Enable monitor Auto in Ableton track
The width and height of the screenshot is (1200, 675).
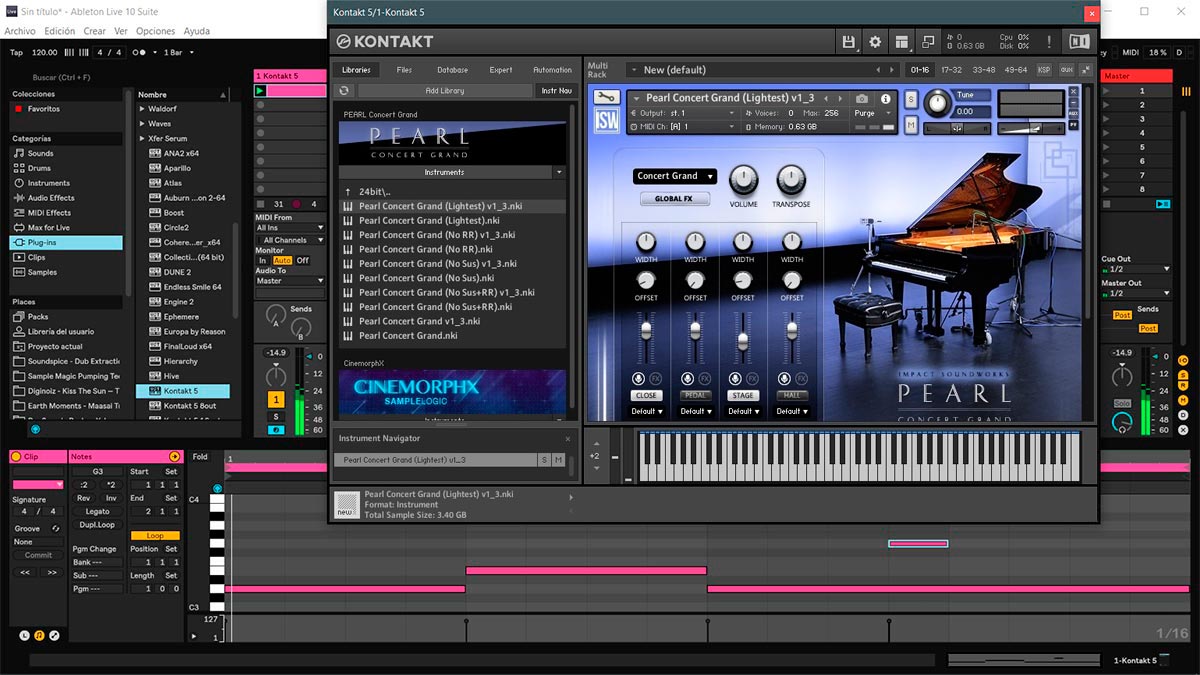pyautogui.click(x=282, y=261)
